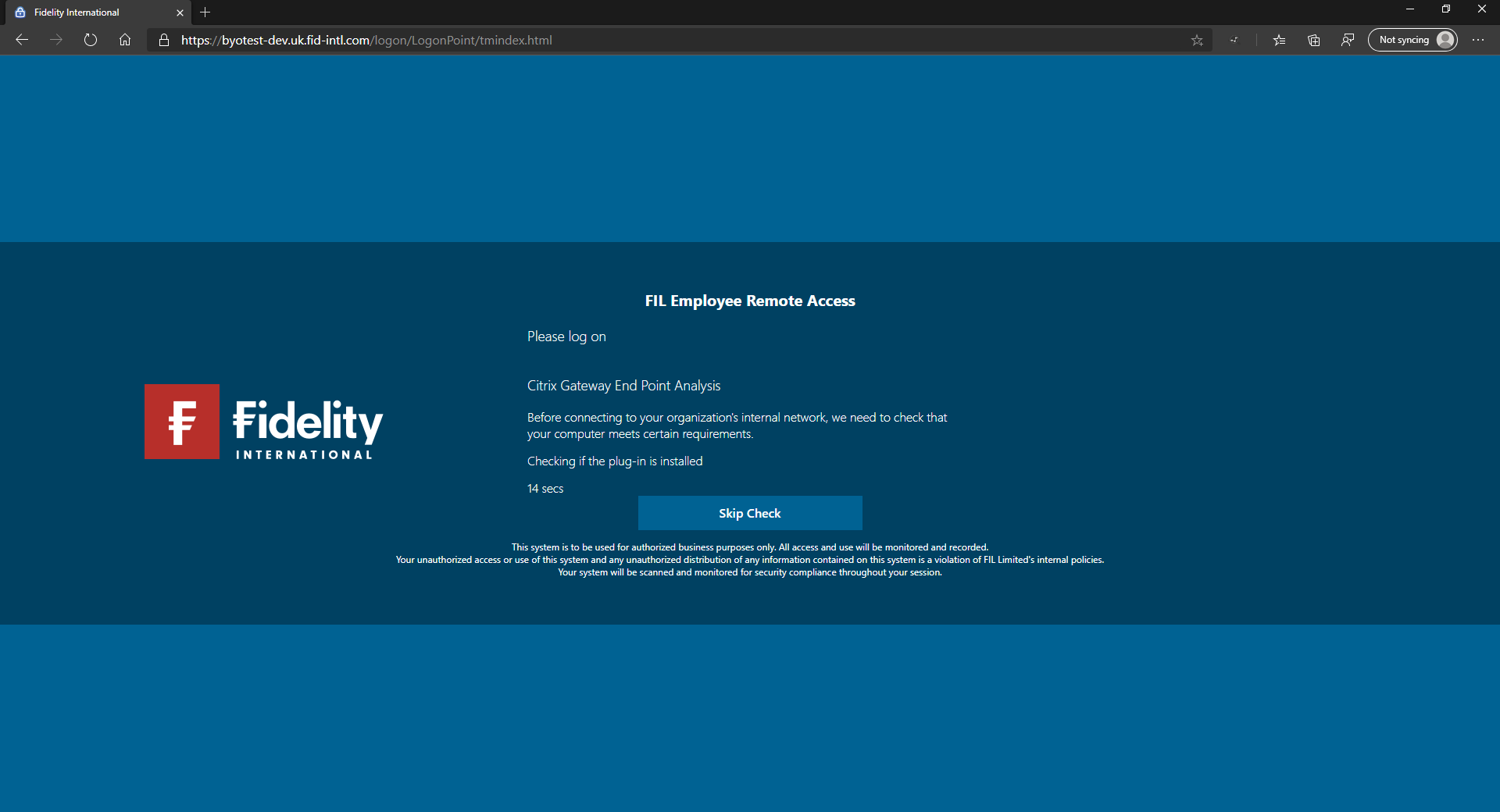Select the Fidelity International tab
Viewport: 1500px width, 812px height.
(95, 12)
